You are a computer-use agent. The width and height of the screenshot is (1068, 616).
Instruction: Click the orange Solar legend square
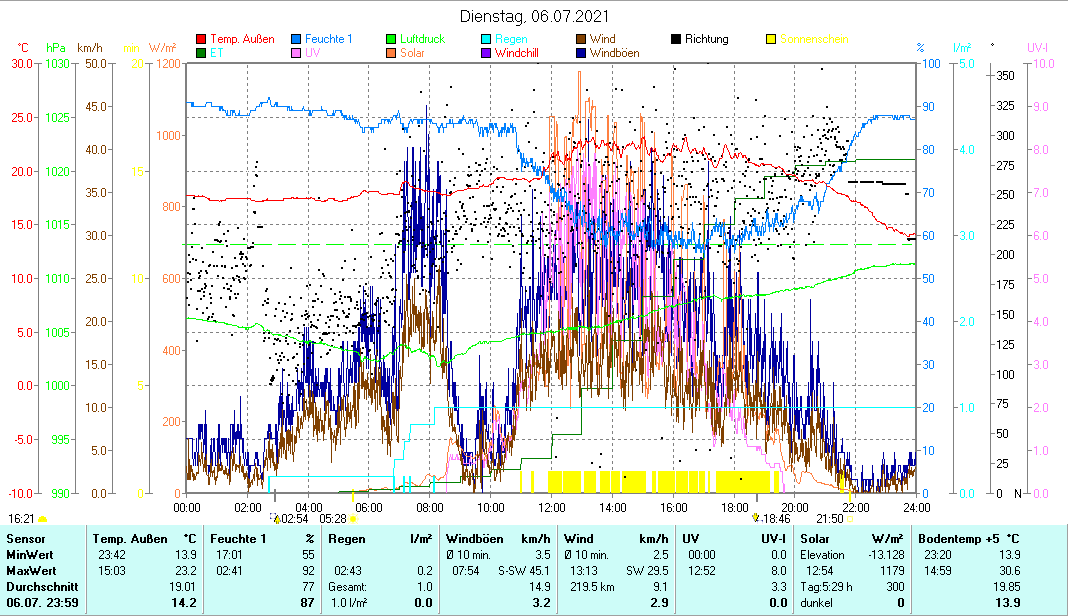391,53
